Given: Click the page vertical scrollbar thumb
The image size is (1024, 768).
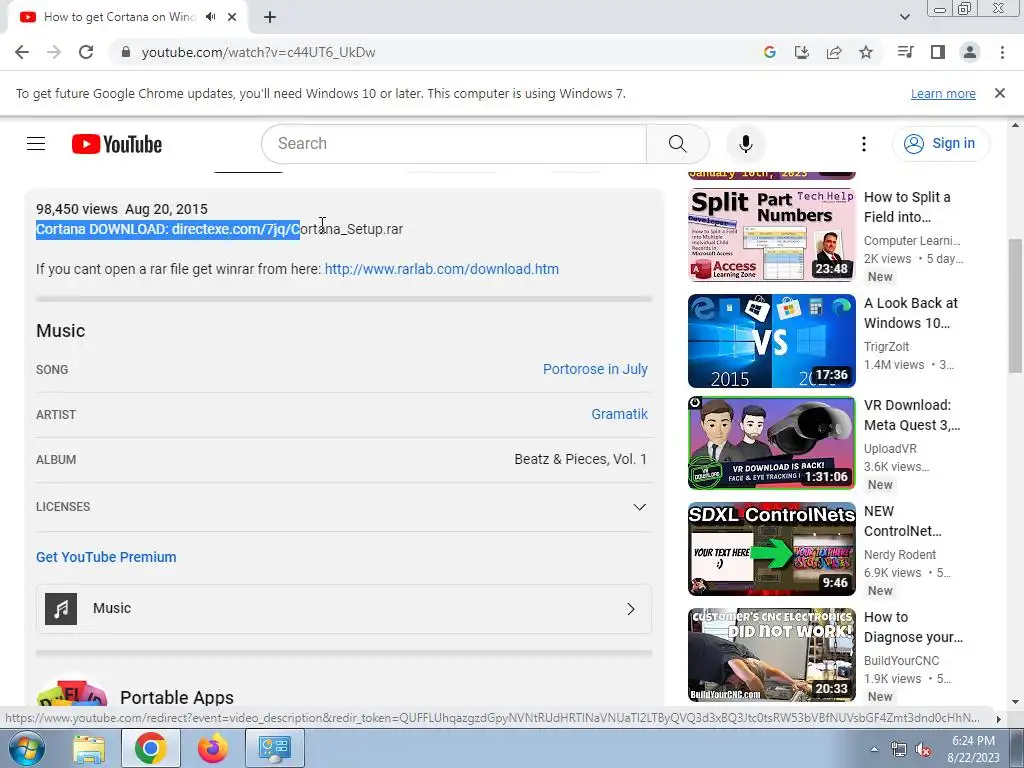Looking at the screenshot, I should point(1015,306).
